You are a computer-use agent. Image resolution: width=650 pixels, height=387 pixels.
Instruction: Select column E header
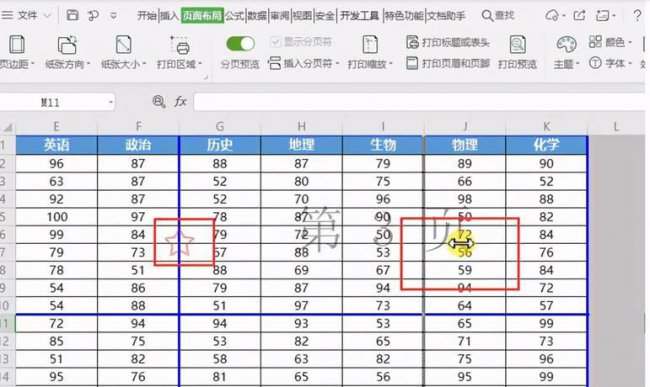tap(56, 127)
